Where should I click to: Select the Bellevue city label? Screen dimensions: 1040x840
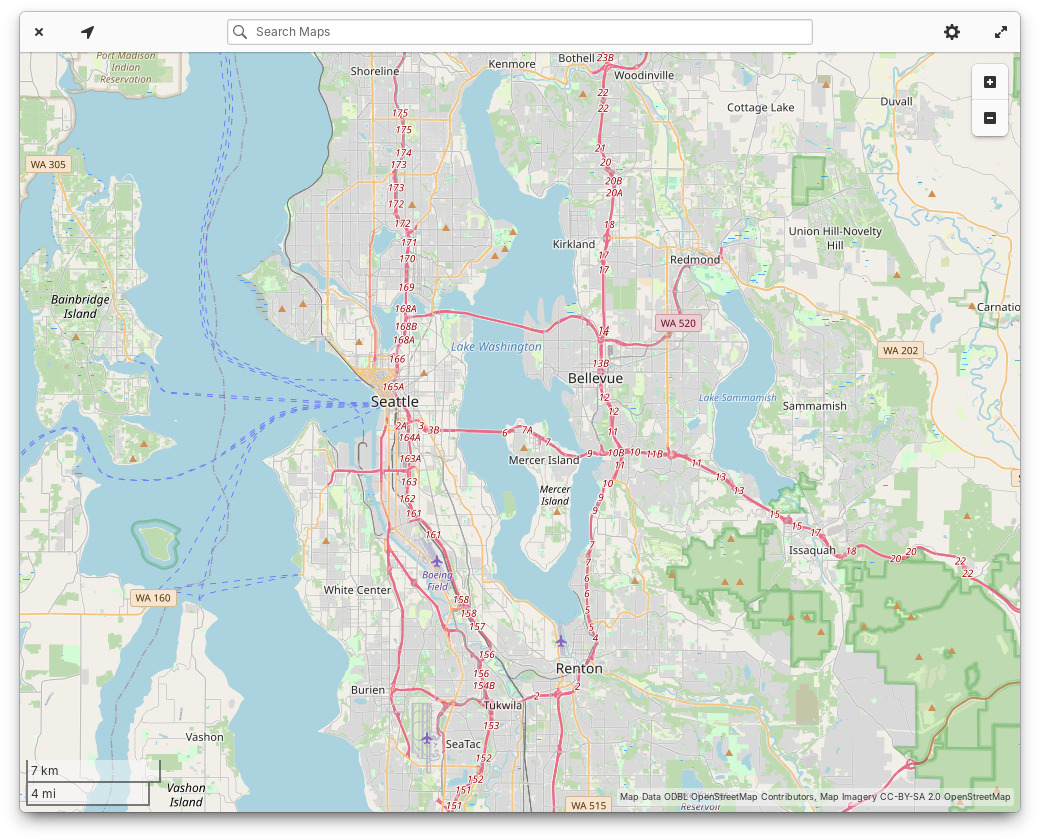tap(595, 379)
